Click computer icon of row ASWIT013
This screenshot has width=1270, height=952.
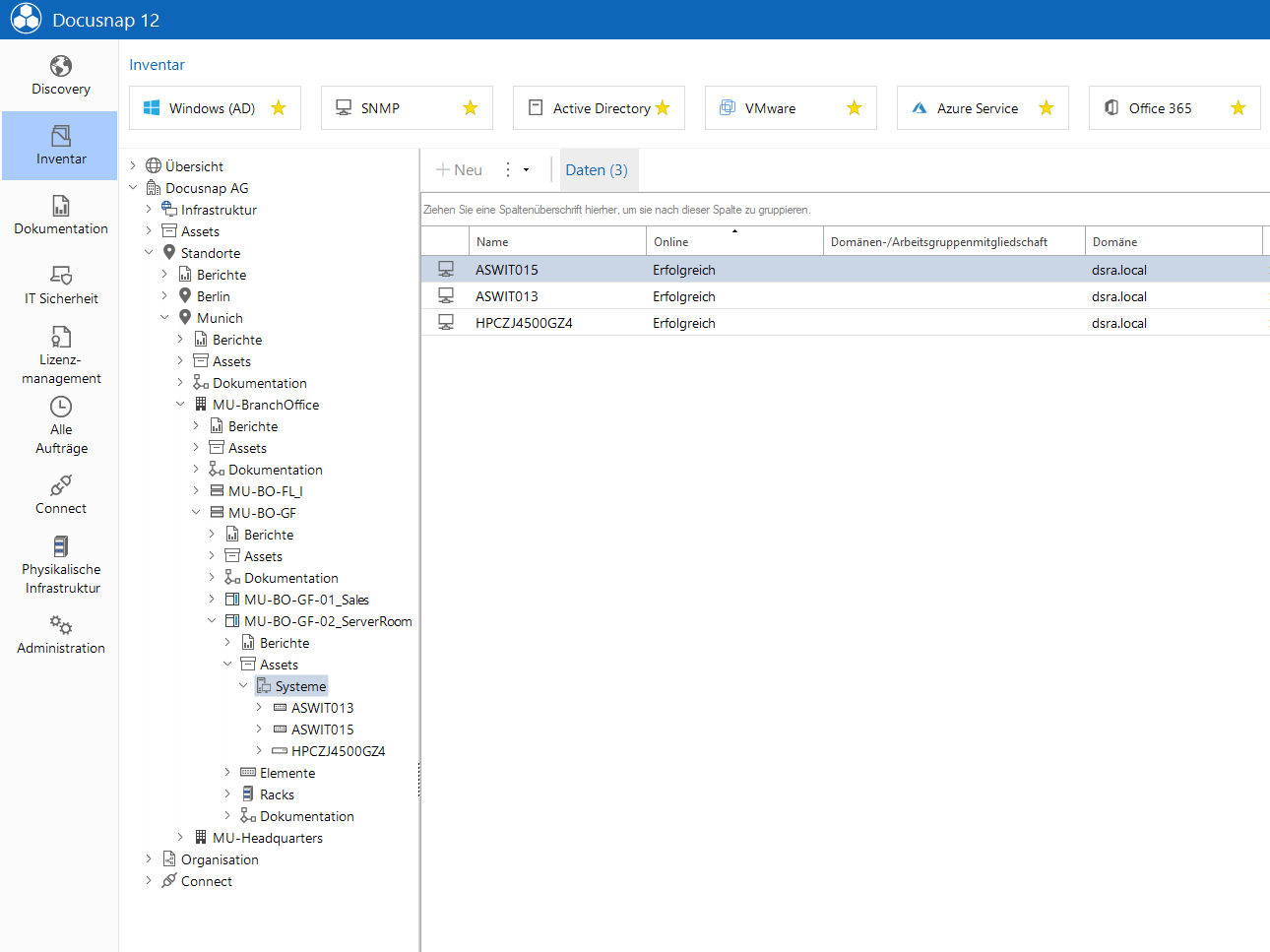click(x=446, y=296)
